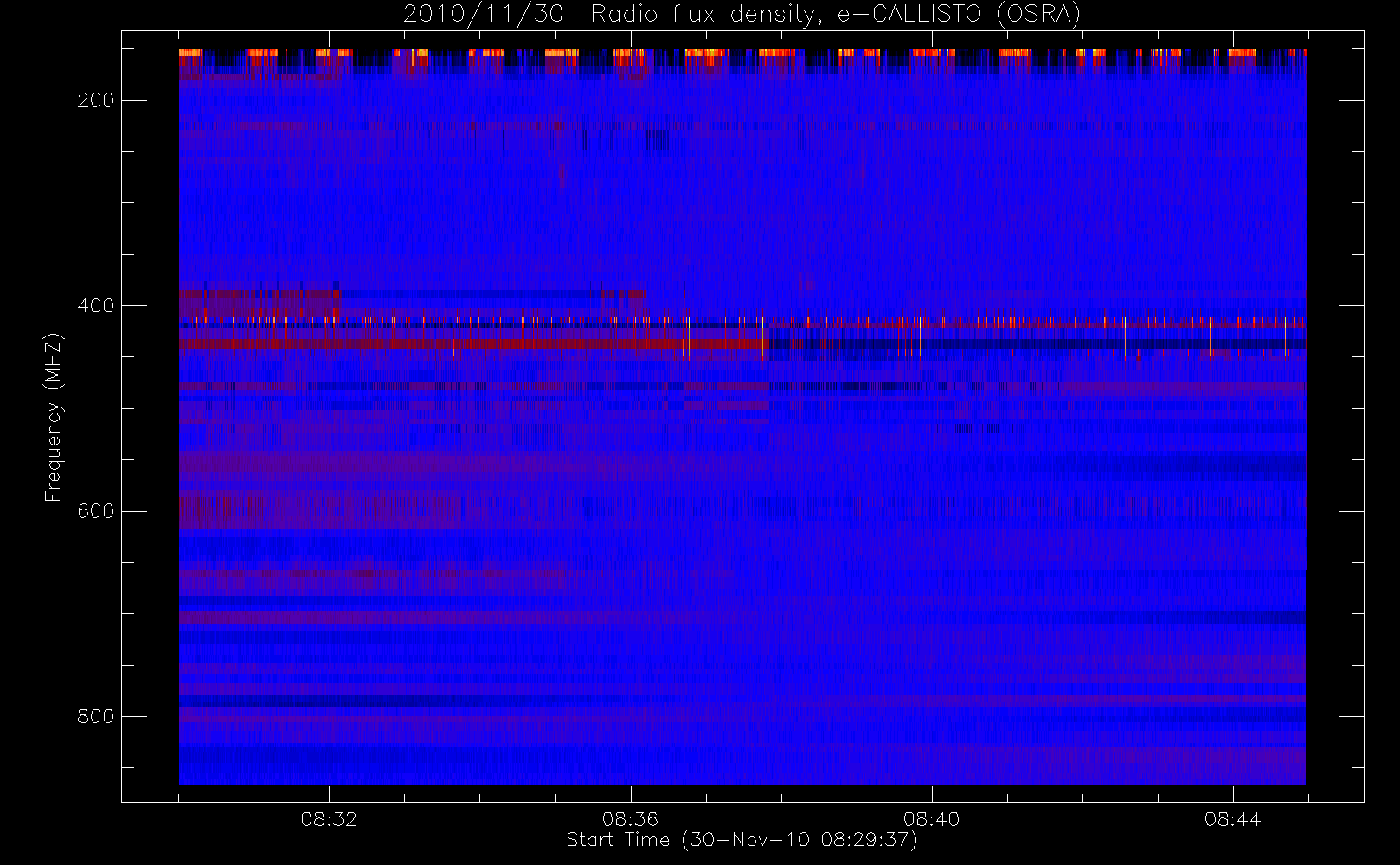
Task: Click the 08:44 time tick label
Action: point(1232,819)
